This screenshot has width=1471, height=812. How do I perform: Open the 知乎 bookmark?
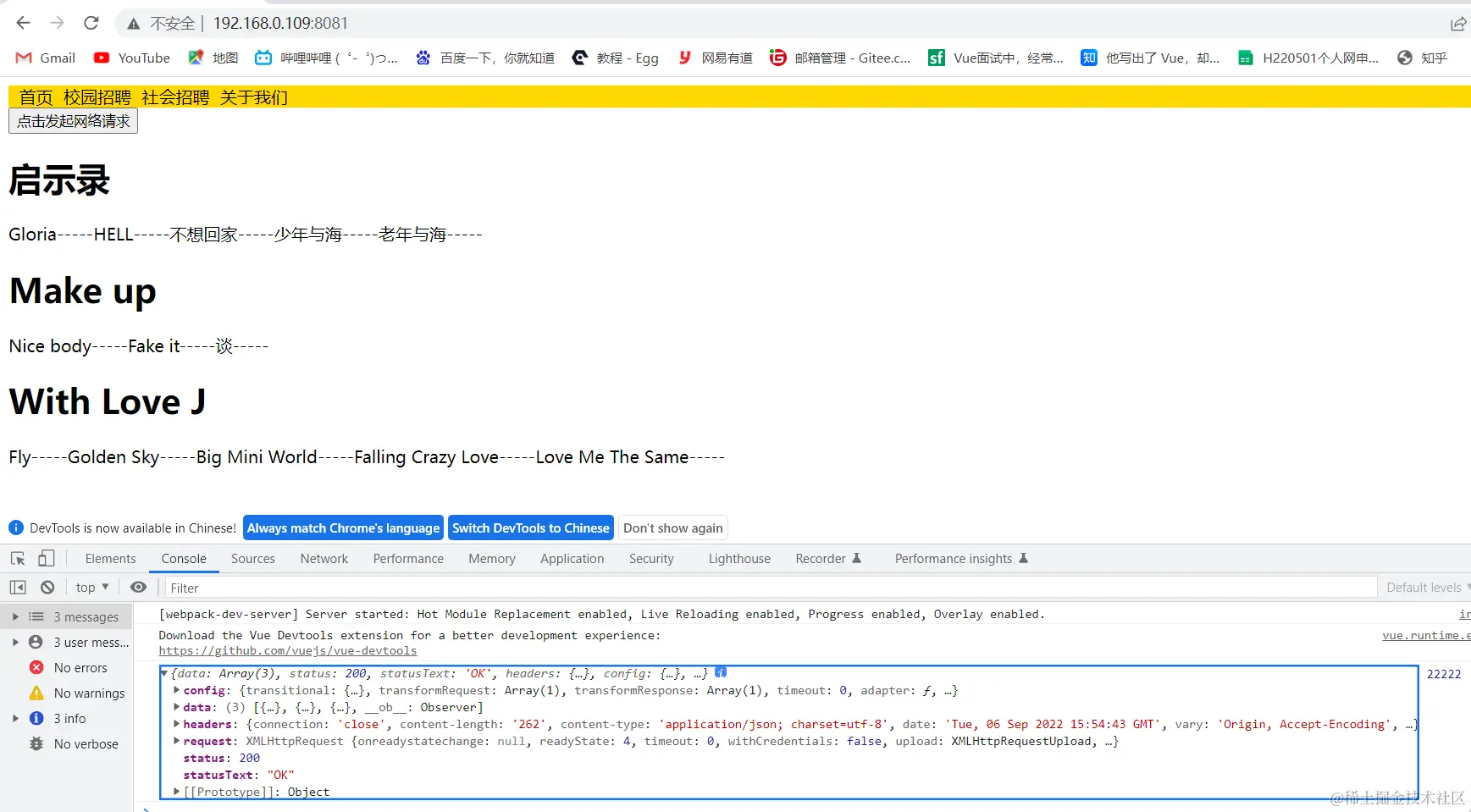(1423, 58)
